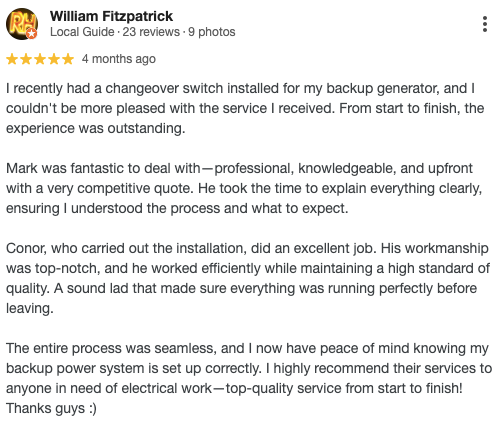504x434 pixels.
Task: Click the orange Local Guide star badge
Action: point(32,34)
